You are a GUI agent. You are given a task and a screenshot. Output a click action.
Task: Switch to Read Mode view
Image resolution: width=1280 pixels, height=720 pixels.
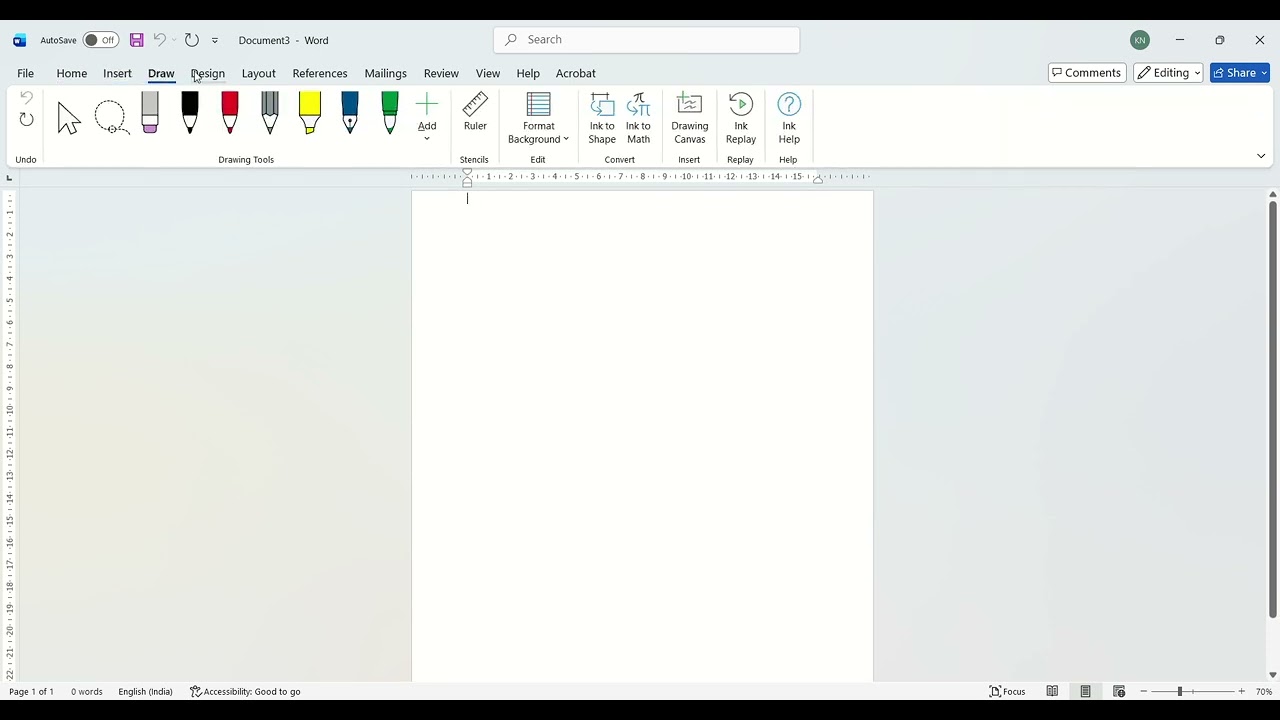click(x=1052, y=691)
